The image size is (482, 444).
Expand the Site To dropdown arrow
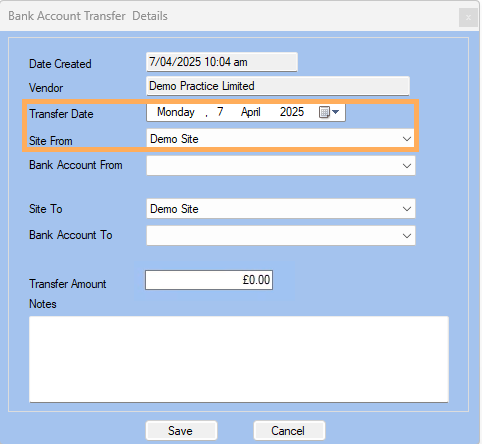point(407,209)
